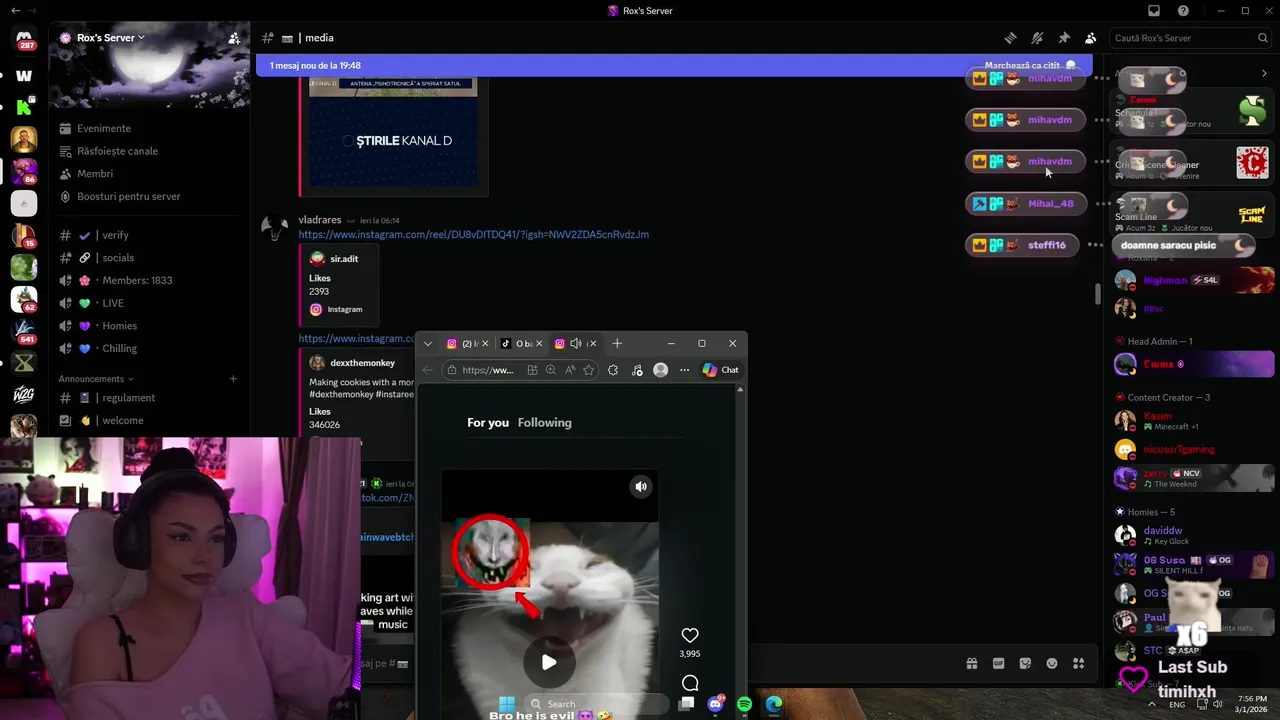Toggle the member list icon

coord(1091,38)
